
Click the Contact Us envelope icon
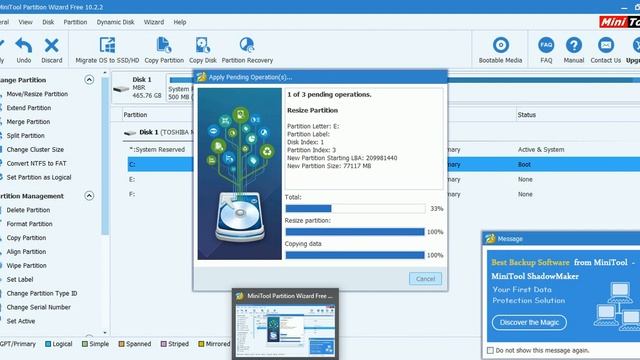coord(606,45)
